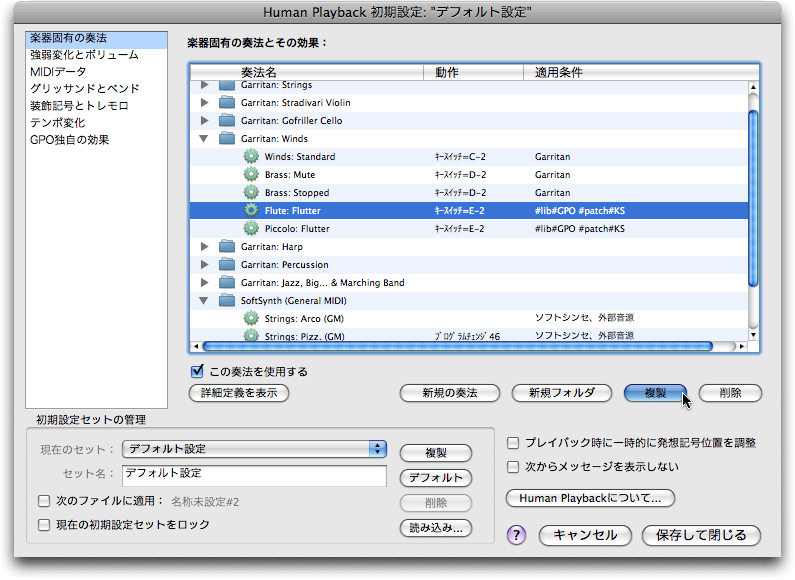Enable 次のファイルに適用 checkbox
795x580 pixels.
tap(44, 501)
